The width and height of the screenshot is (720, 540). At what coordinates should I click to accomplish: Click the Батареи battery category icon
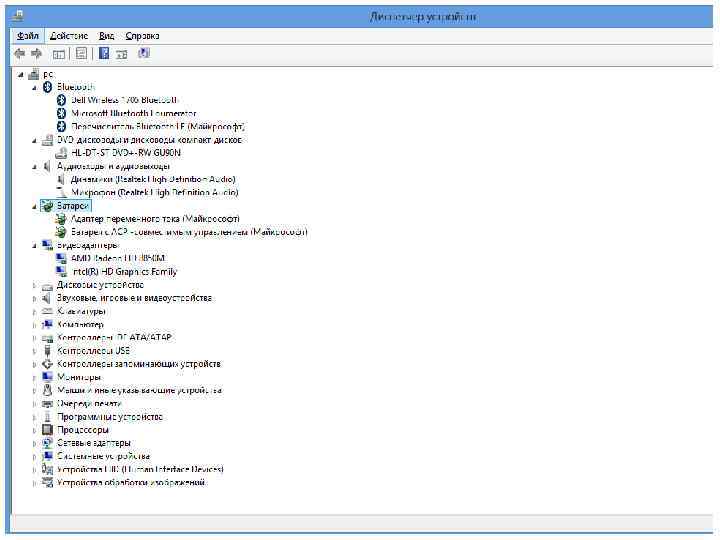[x=47, y=206]
